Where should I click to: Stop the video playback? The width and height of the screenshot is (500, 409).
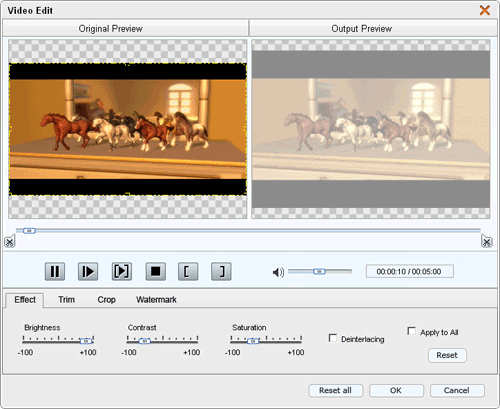[155, 271]
